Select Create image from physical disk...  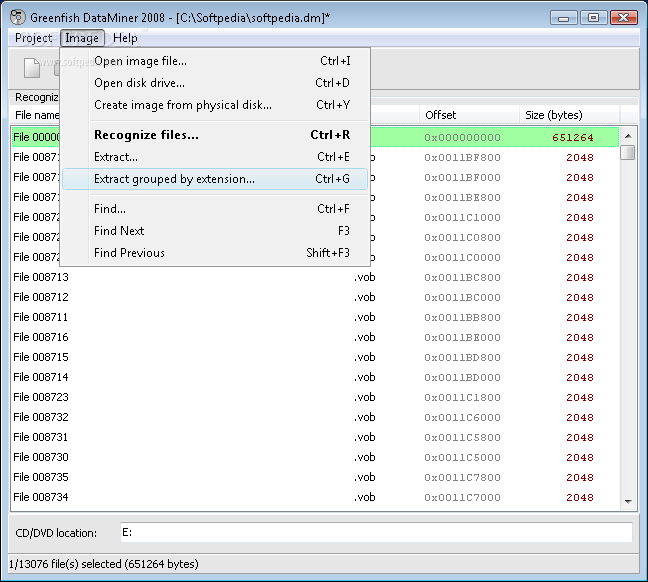click(215, 105)
